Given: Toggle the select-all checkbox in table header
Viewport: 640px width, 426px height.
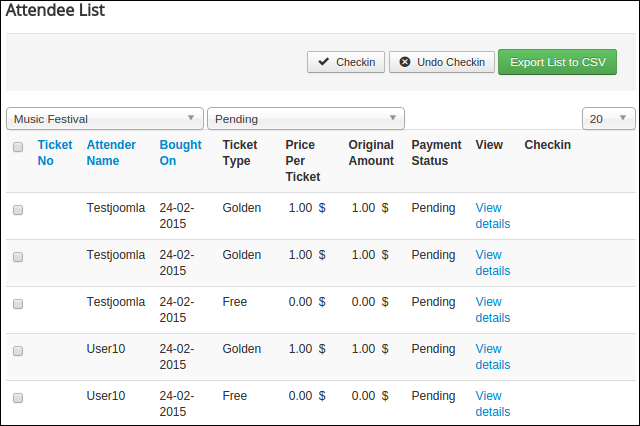Looking at the screenshot, I should [18, 147].
